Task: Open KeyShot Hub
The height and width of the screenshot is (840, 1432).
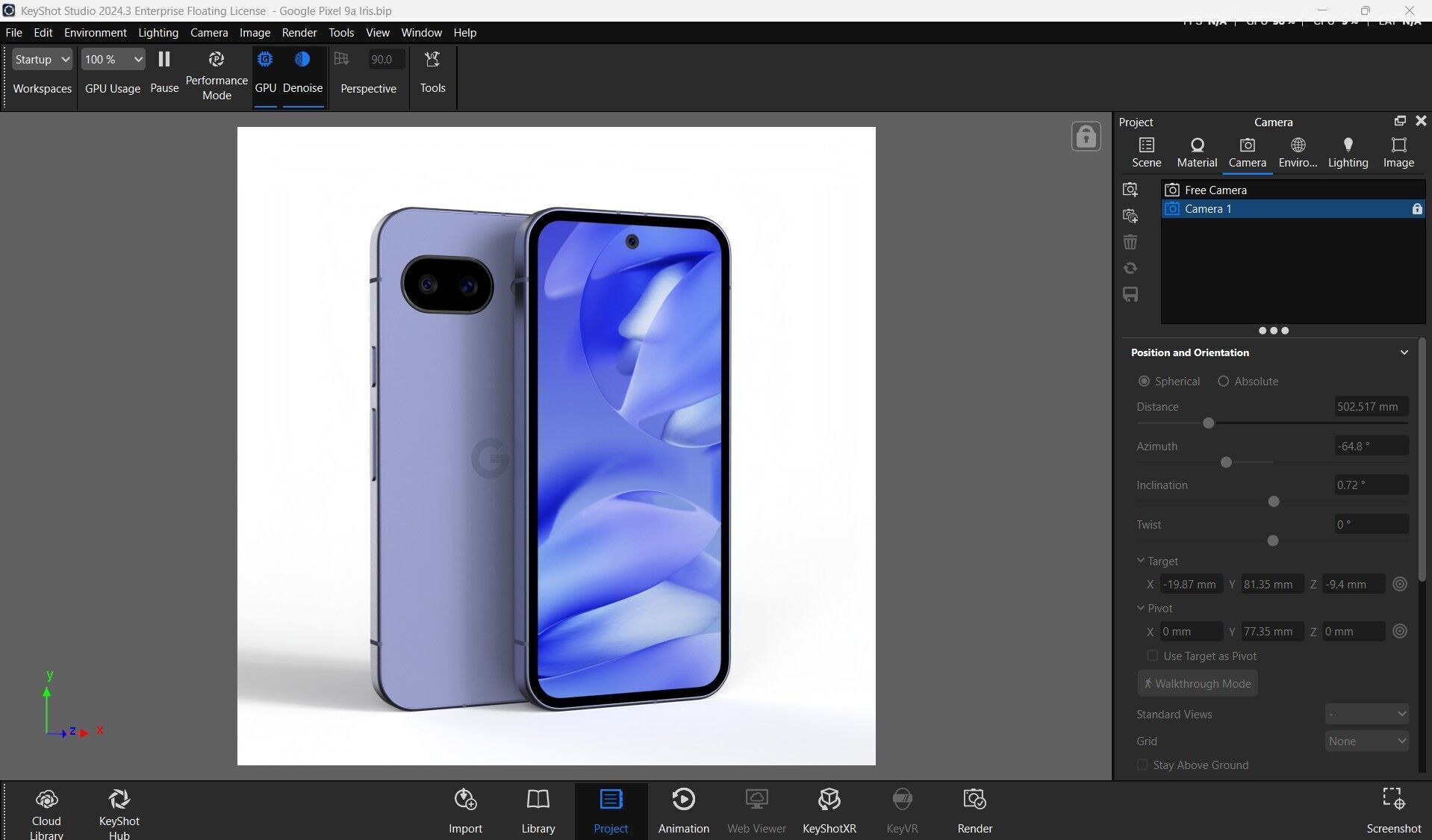Action: point(119,813)
